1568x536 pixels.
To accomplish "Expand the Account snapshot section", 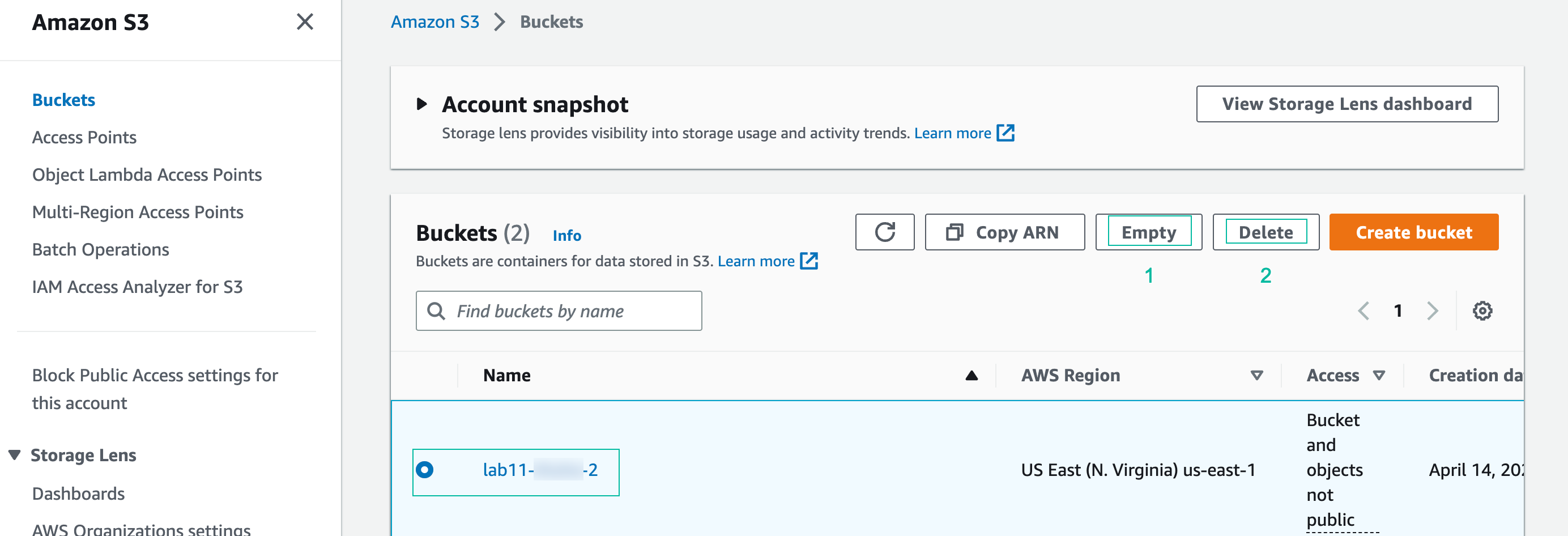I will [x=421, y=104].
